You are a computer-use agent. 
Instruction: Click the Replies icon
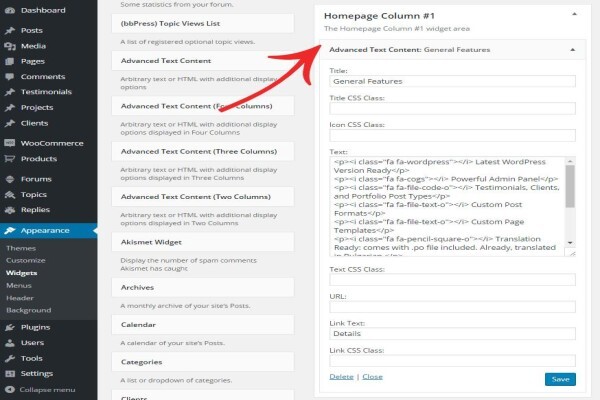pos(10,210)
